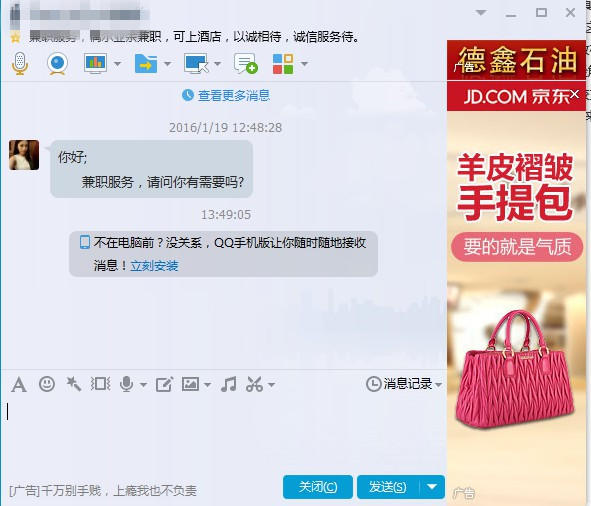This screenshot has height=506, width=591.
Task: Click the 发送(S) send button
Action: pos(388,487)
